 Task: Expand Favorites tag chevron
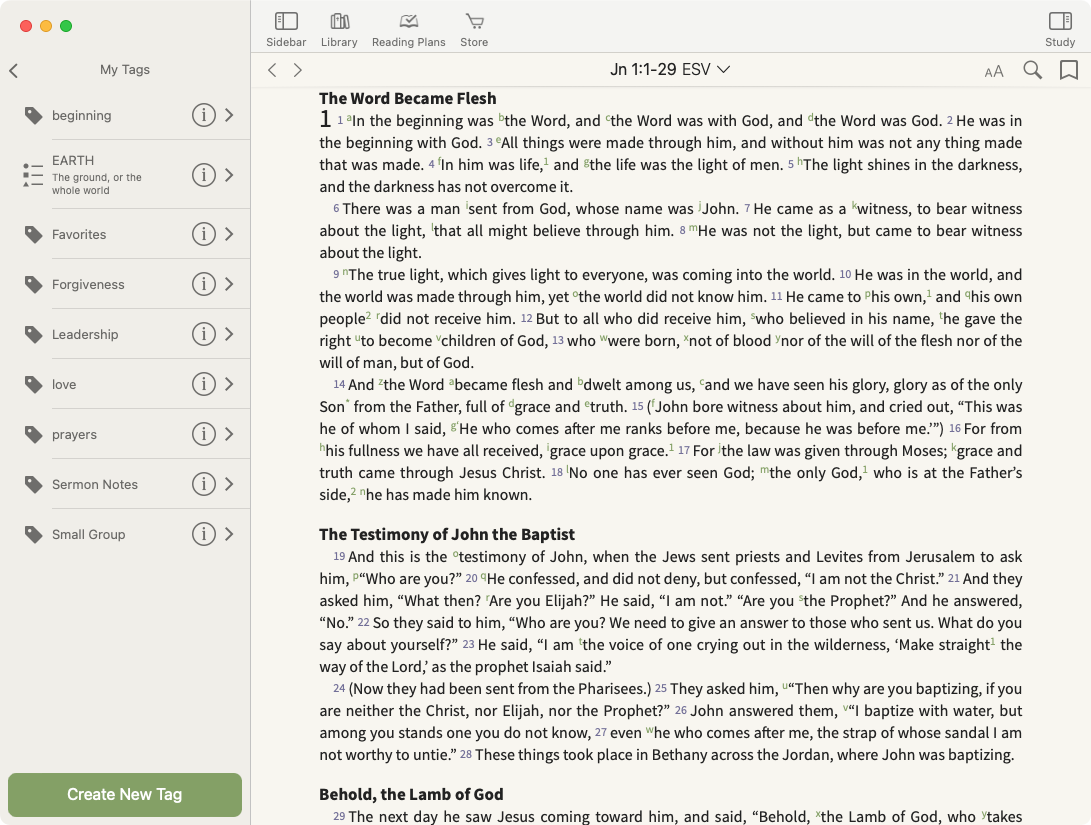coord(230,234)
